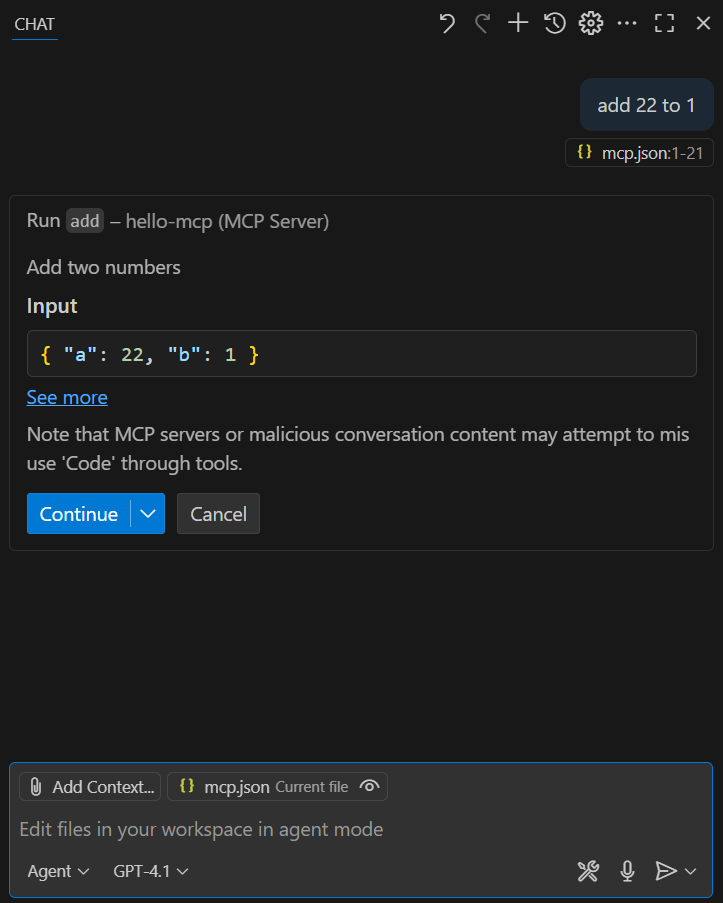Viewport: 723px width, 903px height.
Task: Undo the last chat action
Action: [446, 22]
